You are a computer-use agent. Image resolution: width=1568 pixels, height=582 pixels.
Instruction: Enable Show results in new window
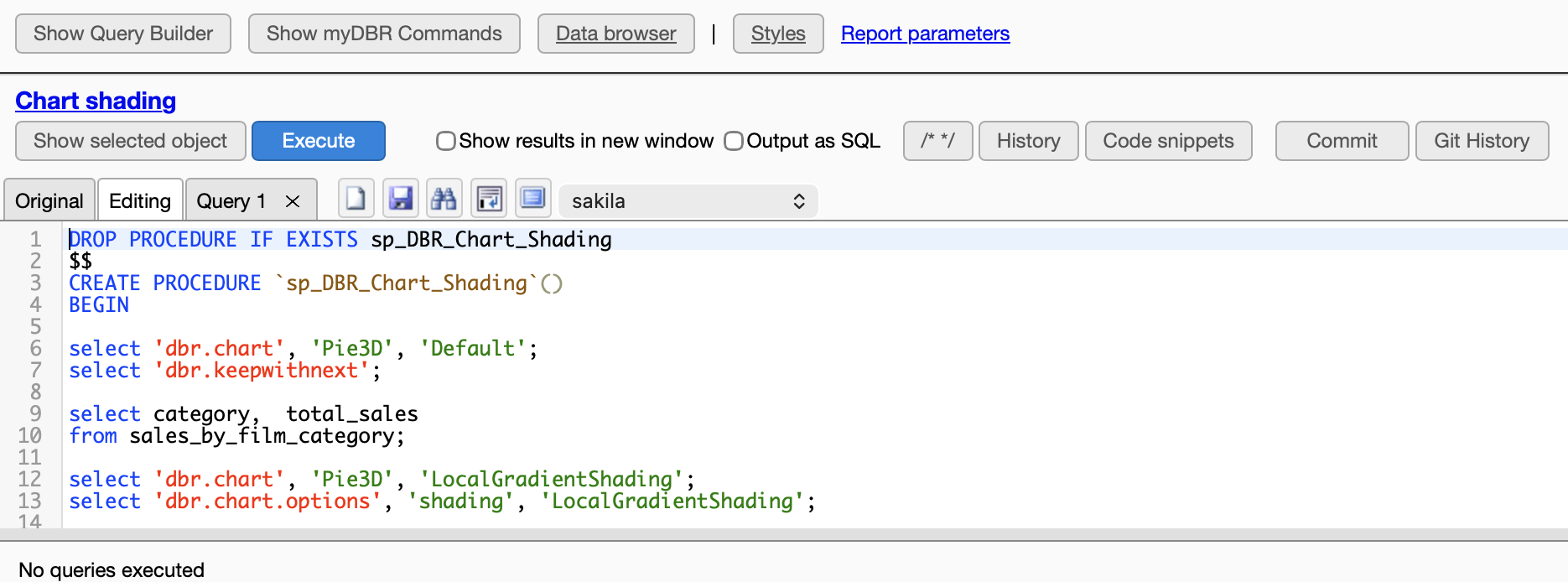click(x=446, y=141)
